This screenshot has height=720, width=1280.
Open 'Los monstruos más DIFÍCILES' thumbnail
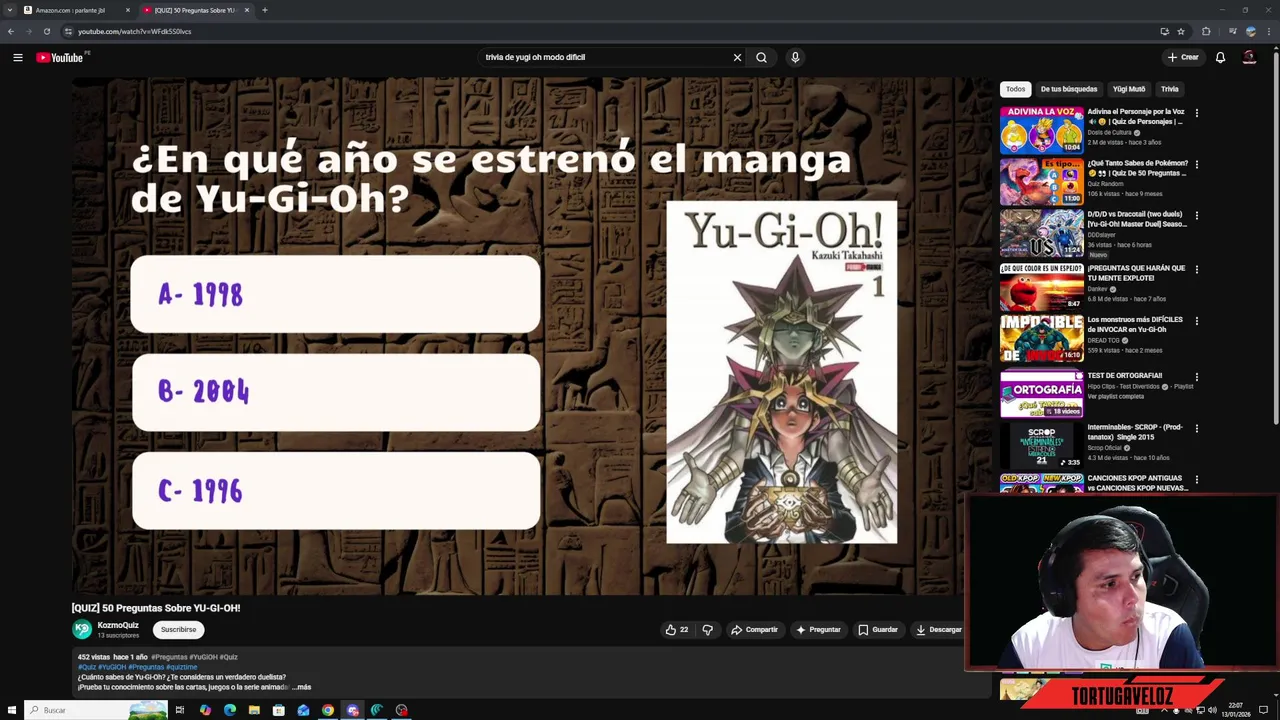(1041, 338)
